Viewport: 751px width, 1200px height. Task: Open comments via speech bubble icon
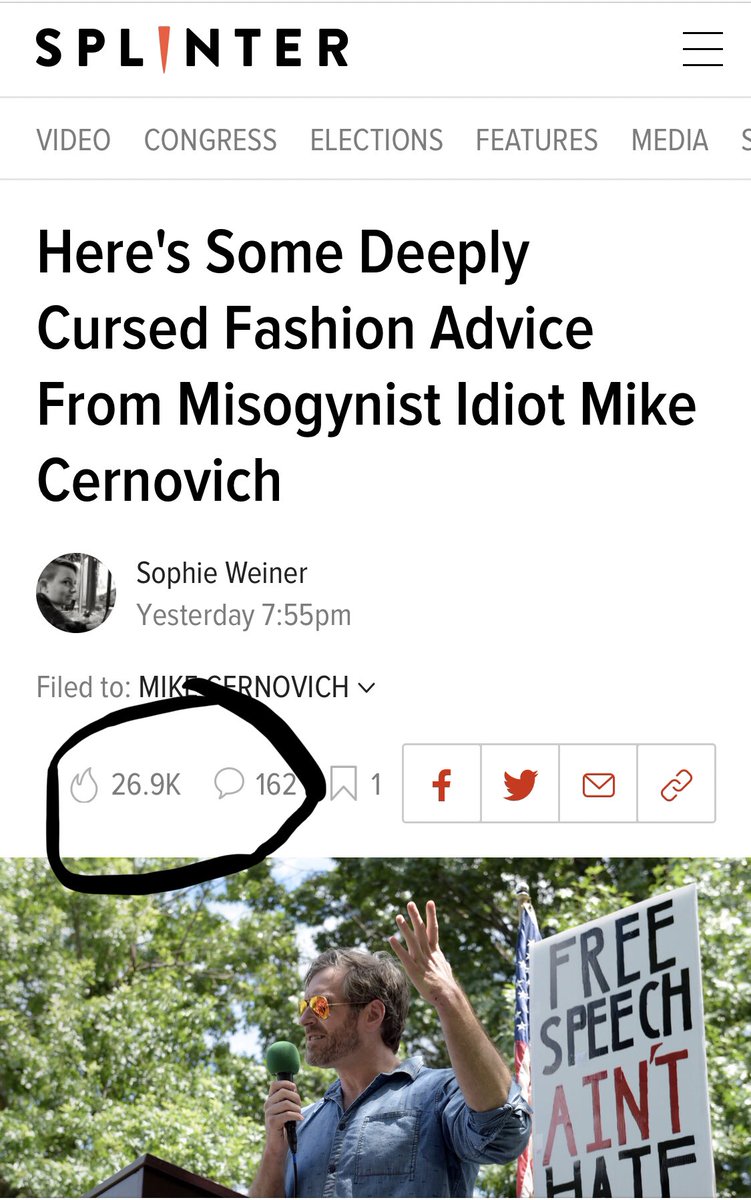229,784
